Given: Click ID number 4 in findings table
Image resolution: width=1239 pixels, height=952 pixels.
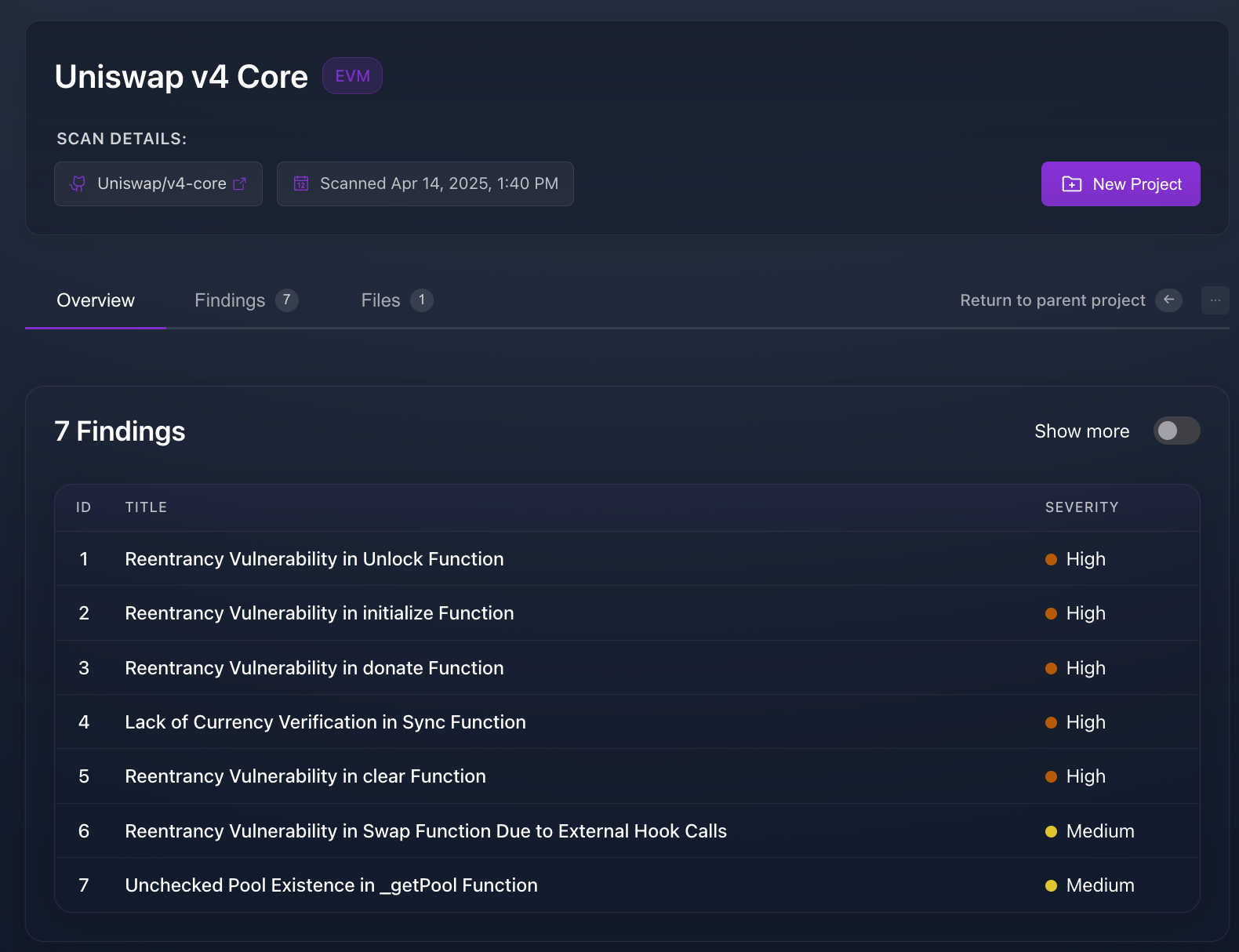Looking at the screenshot, I should [84, 722].
